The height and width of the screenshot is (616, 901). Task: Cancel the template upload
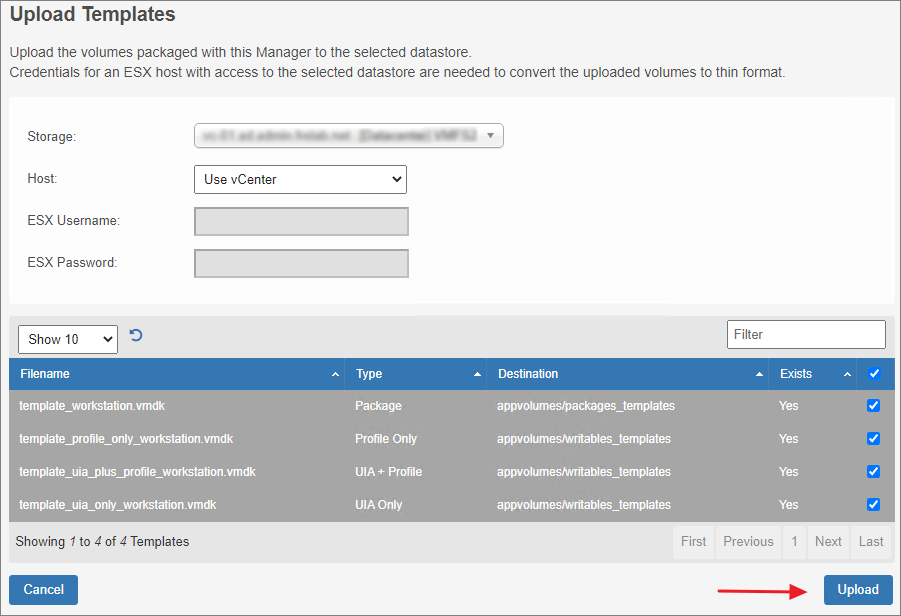43,590
